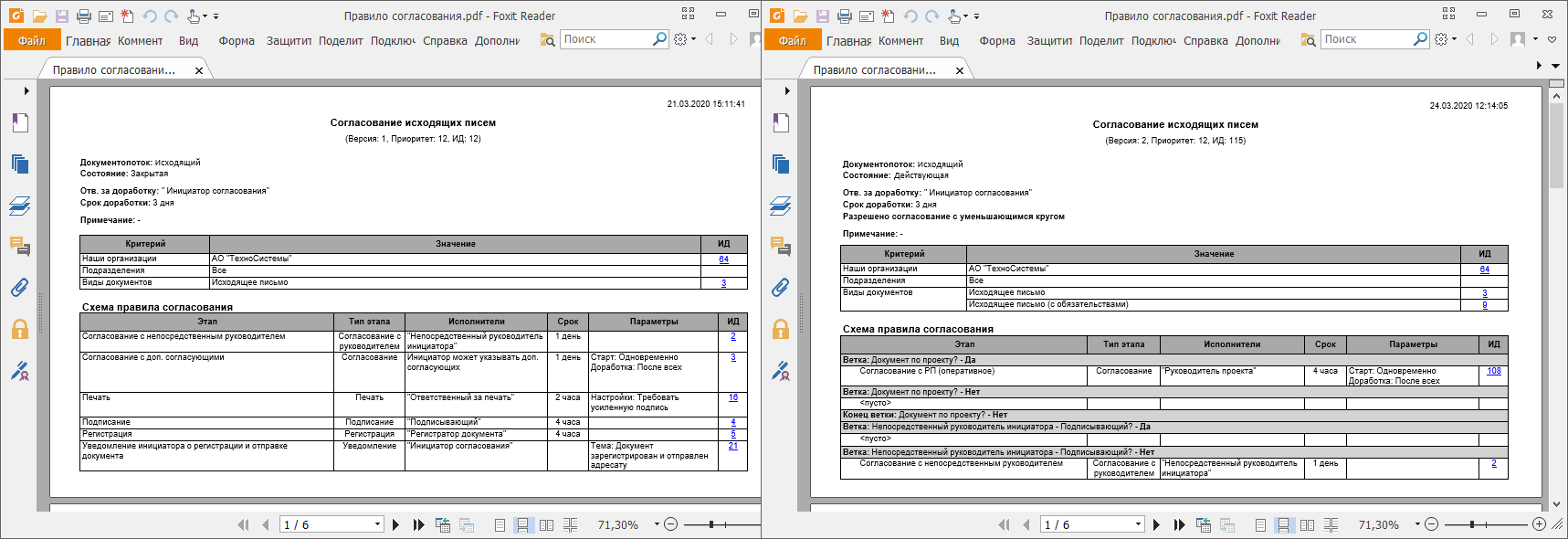This screenshot has height=539, width=1568.
Task: Go to last page in left window
Action: click(x=418, y=524)
